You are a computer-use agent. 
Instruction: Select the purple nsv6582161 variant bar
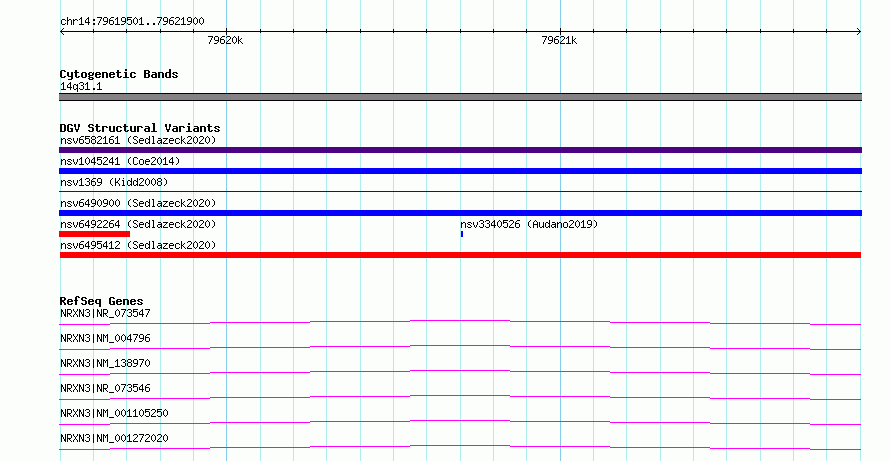tap(460, 150)
